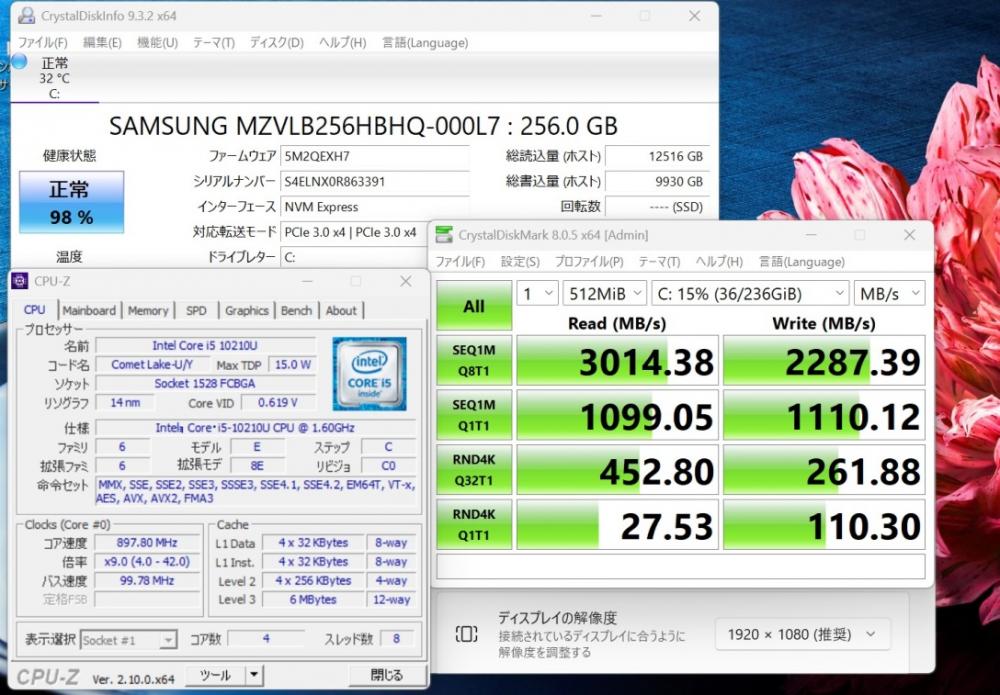
Task: Click the serial number field S4ELNX0R863391
Action: (374, 182)
